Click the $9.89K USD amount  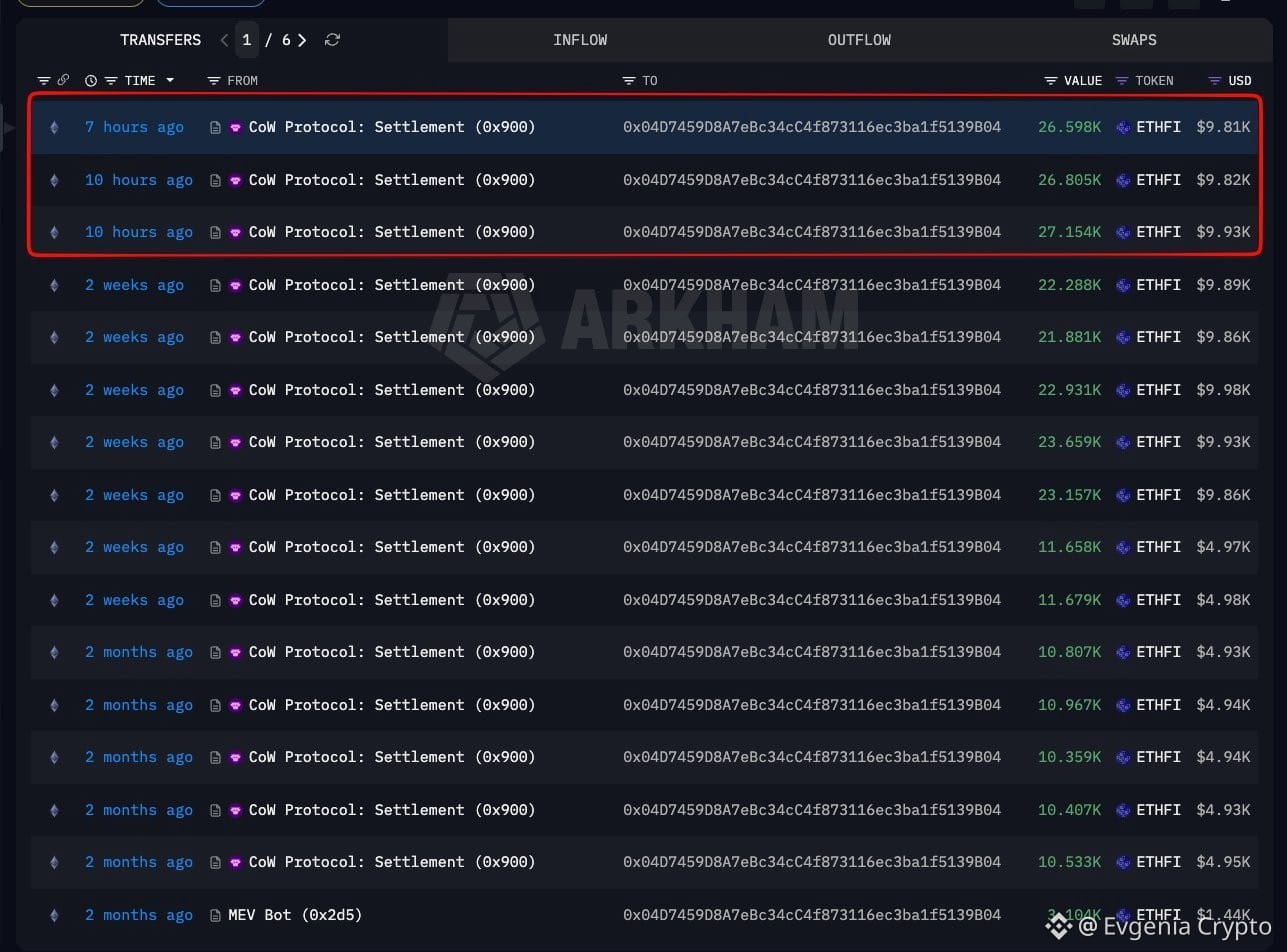(1223, 285)
